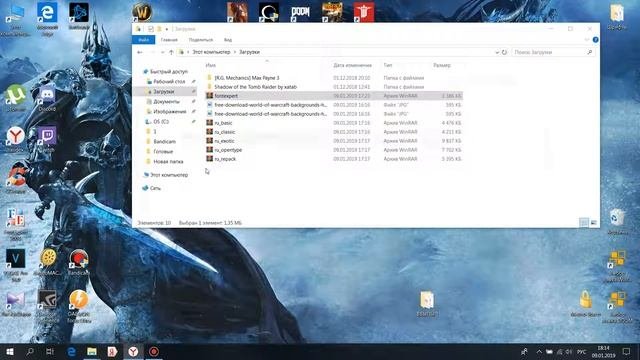This screenshot has width=640, height=360.
Task: Open Yandex search app on taskbar
Action: [112, 351]
